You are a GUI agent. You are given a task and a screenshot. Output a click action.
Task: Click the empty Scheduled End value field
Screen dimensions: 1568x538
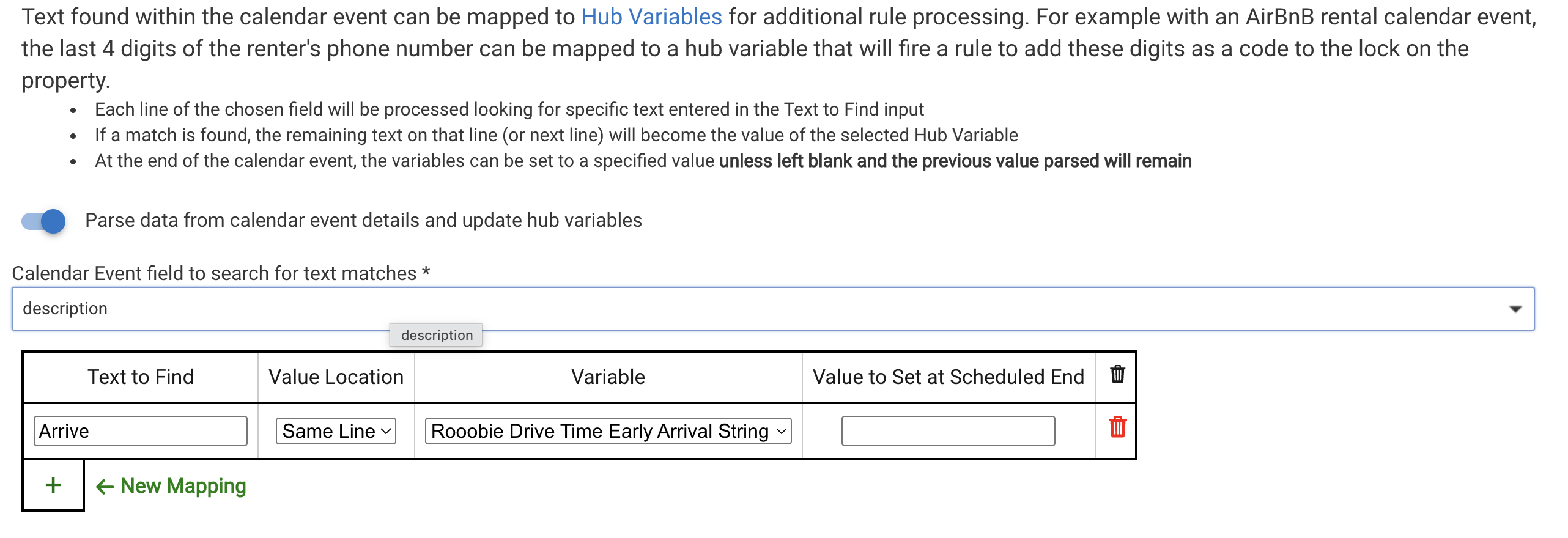pos(948,431)
